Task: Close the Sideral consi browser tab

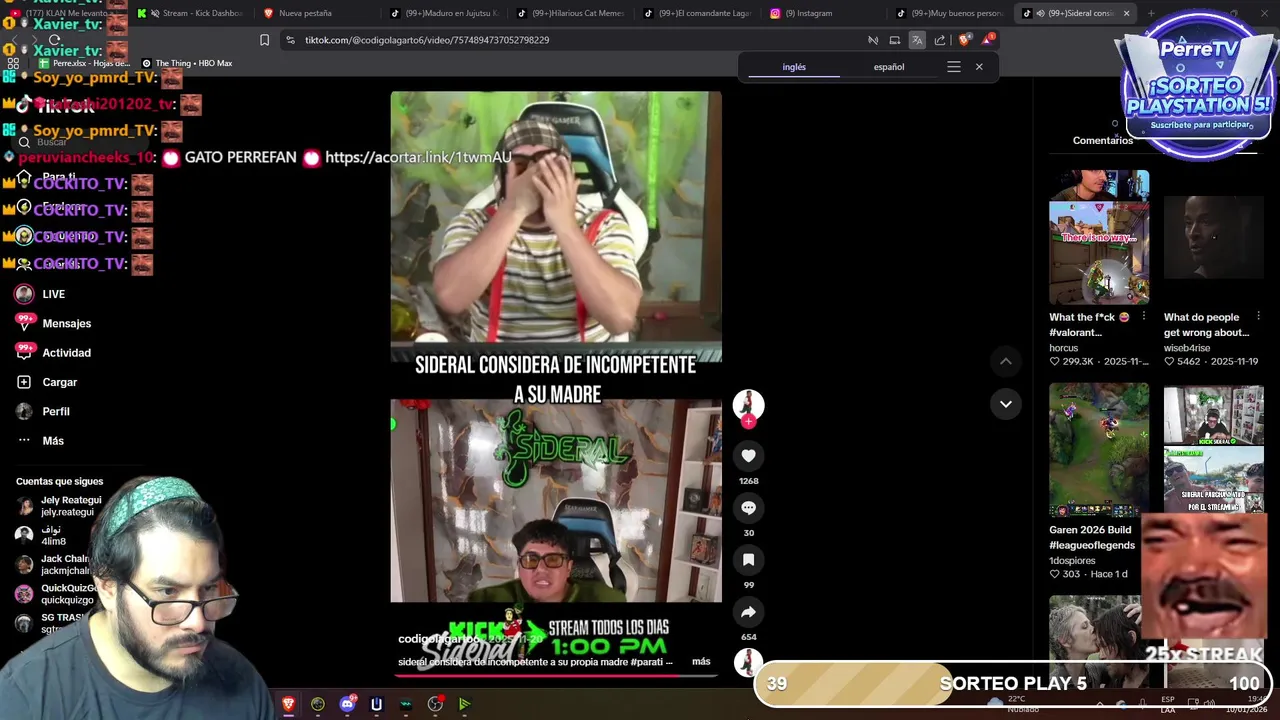Action: tap(1126, 13)
